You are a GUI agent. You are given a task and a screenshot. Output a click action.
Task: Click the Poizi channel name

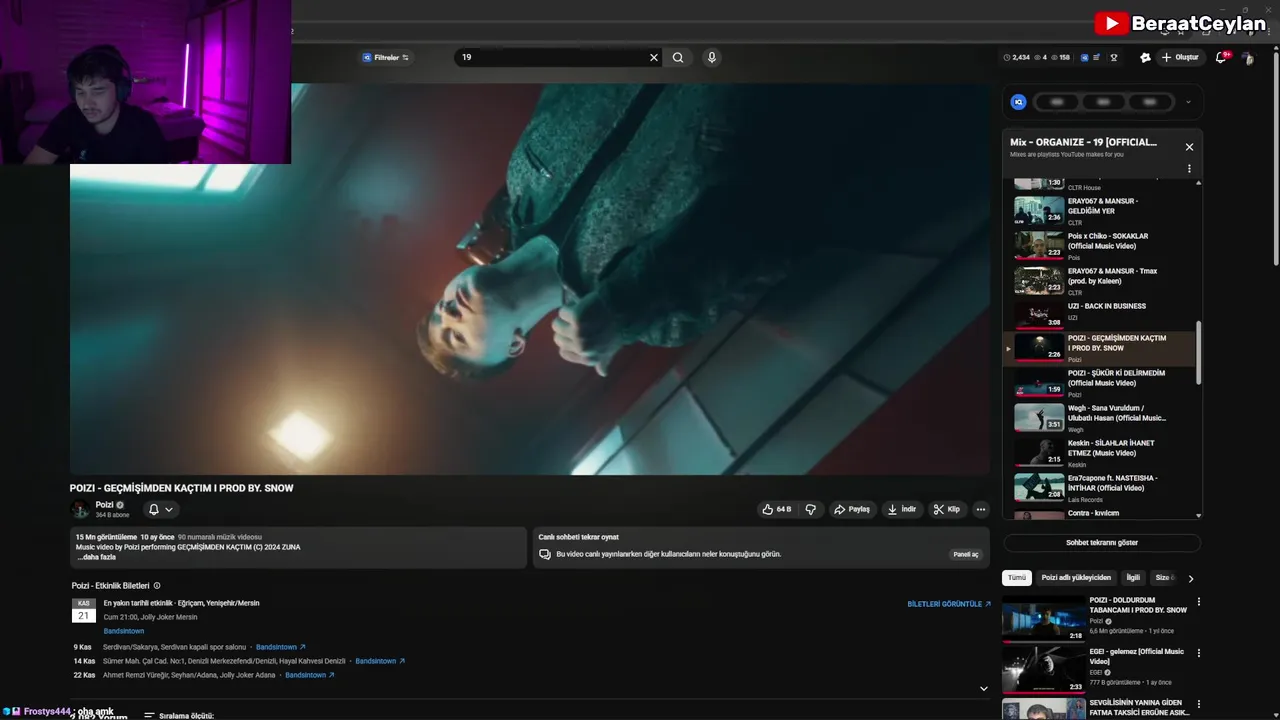point(104,505)
